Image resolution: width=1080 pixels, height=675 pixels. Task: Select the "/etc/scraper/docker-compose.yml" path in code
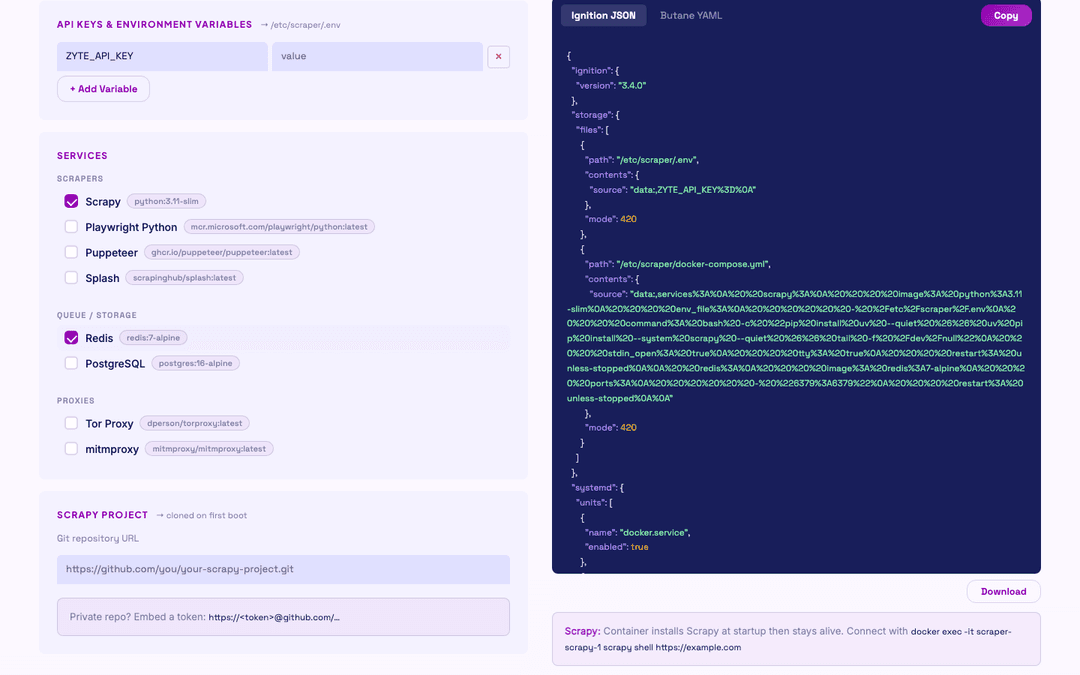click(693, 264)
